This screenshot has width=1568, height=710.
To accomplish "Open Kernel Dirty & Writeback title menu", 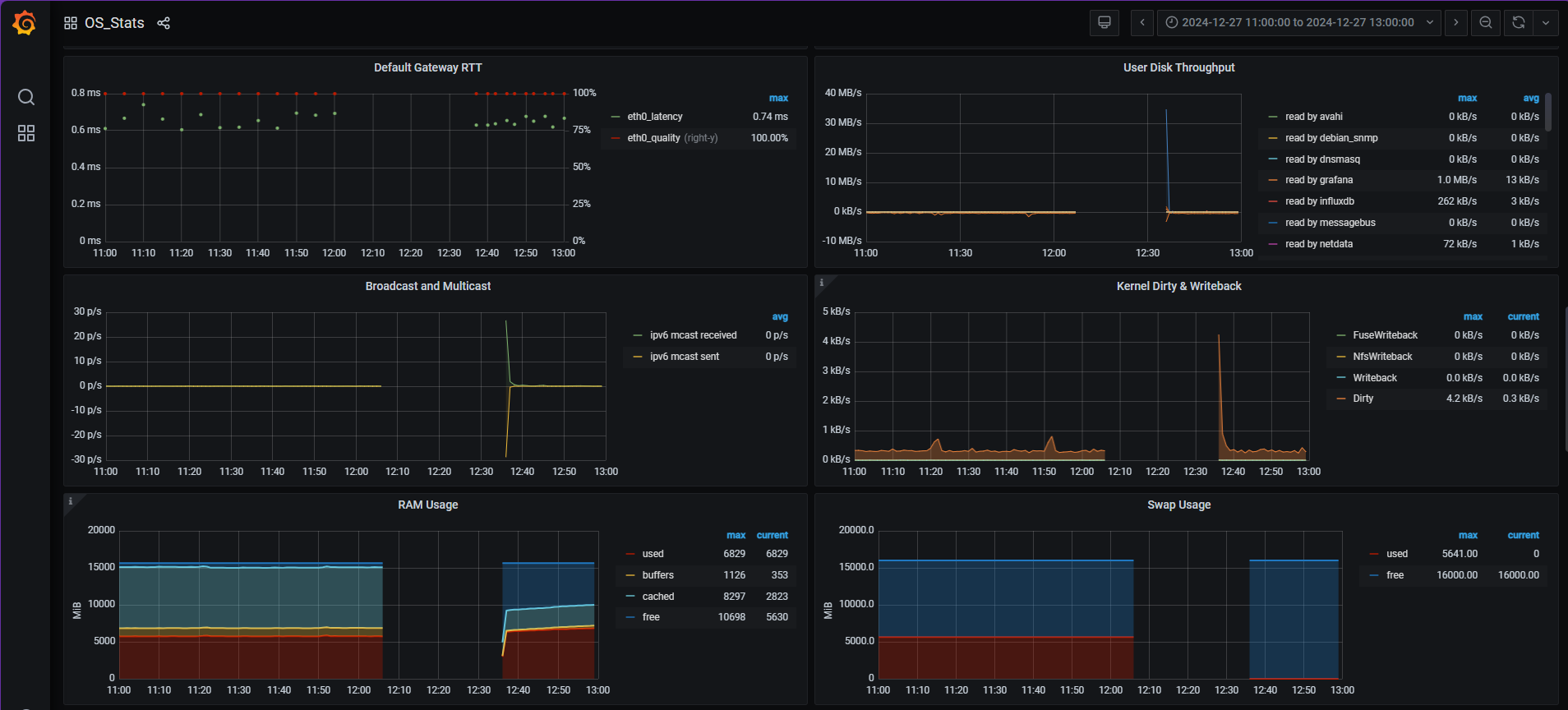I will [1178, 286].
